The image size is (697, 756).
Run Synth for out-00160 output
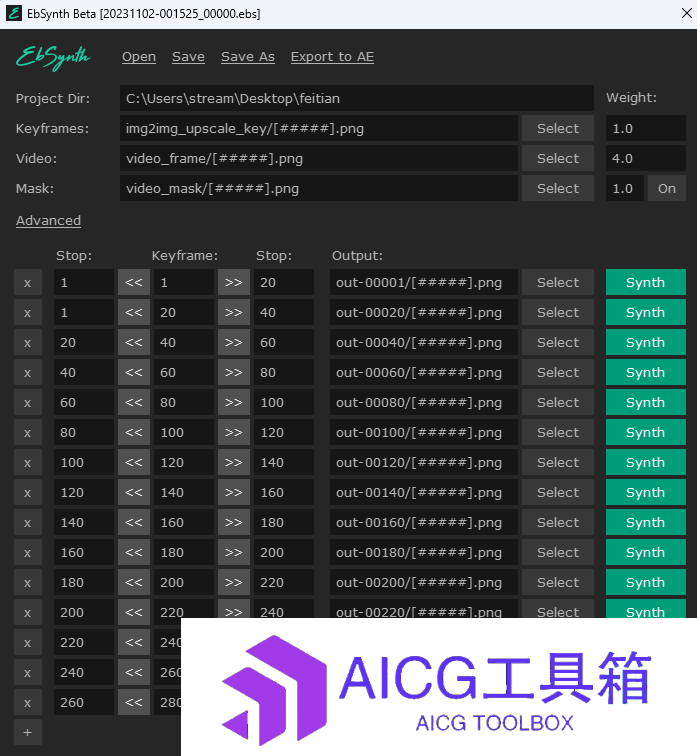click(x=645, y=522)
